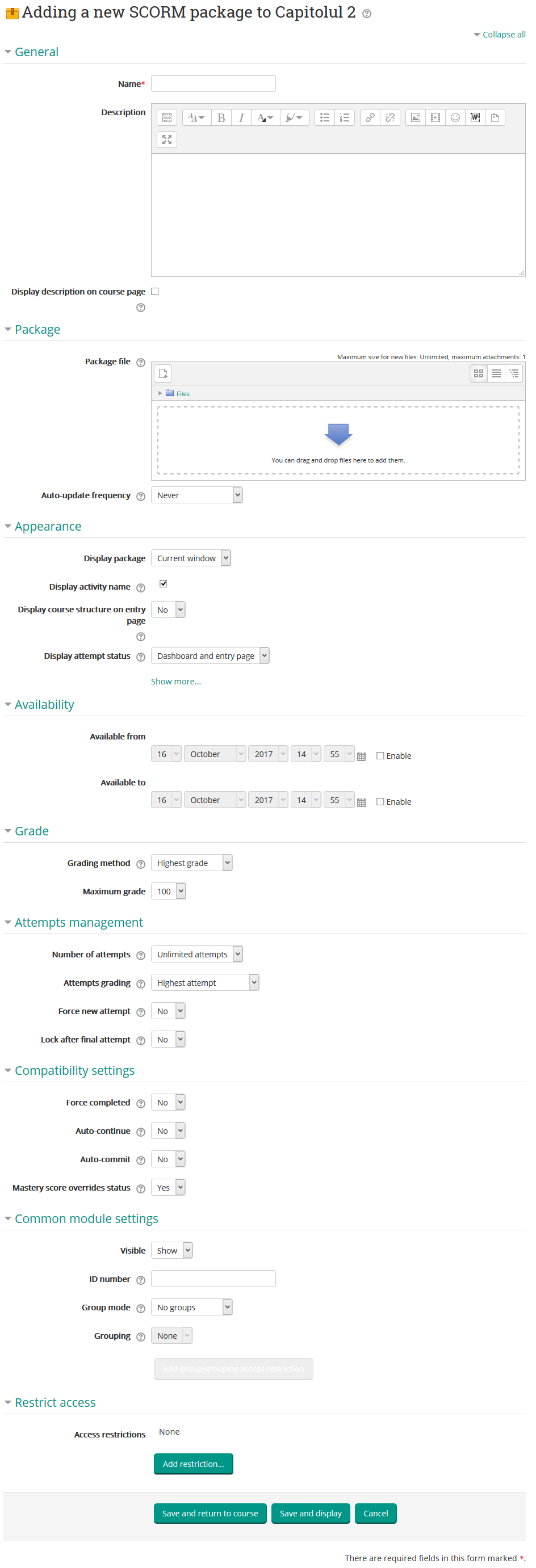This screenshot has width=536, height=1568.
Task: Uncheck the Display activity name checkbox
Action: click(163, 584)
